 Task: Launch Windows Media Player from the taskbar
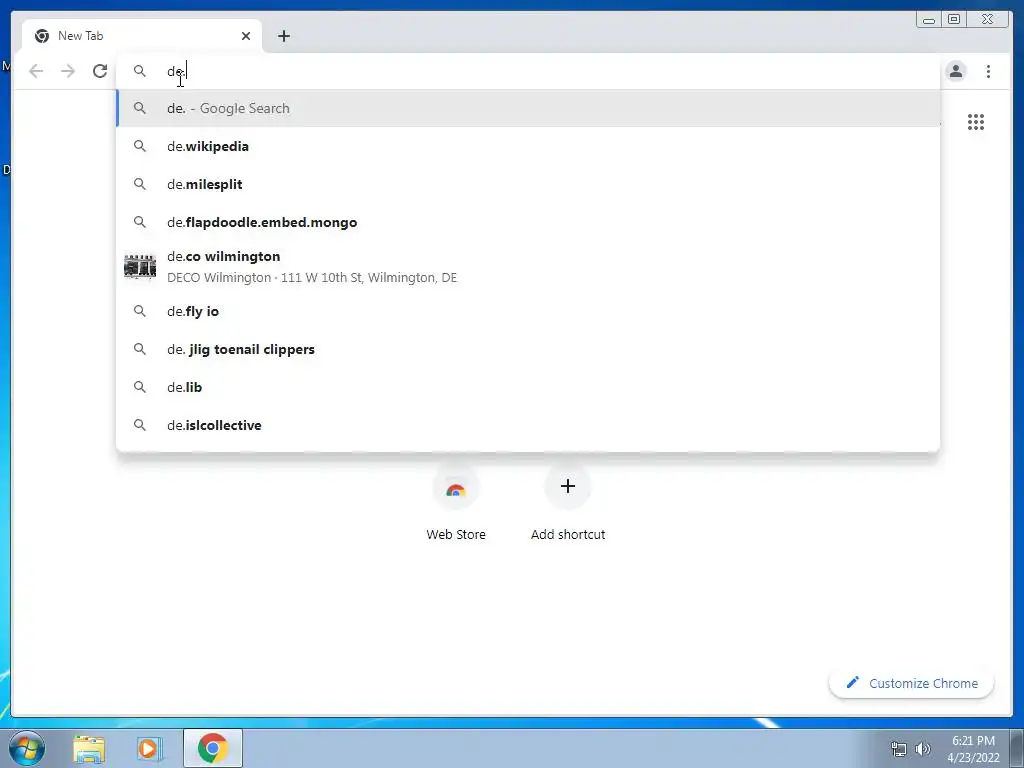tap(150, 748)
